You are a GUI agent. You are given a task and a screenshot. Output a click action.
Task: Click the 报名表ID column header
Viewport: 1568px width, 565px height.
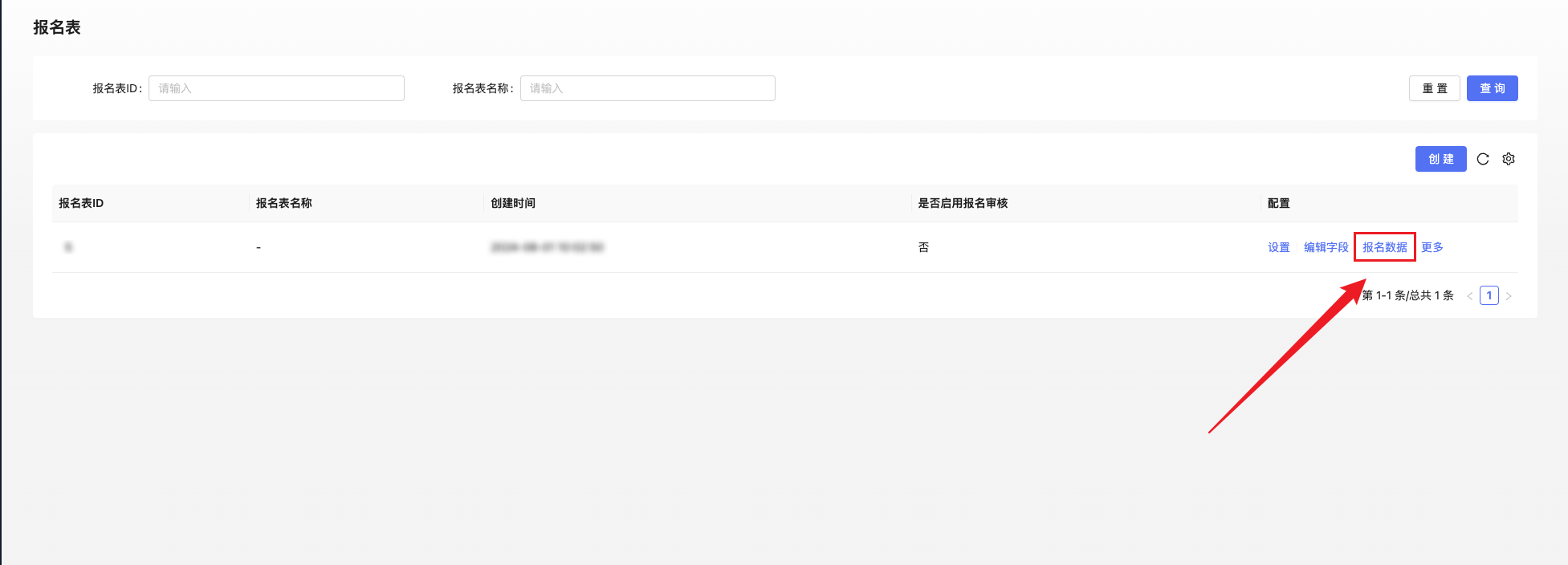tap(81, 203)
